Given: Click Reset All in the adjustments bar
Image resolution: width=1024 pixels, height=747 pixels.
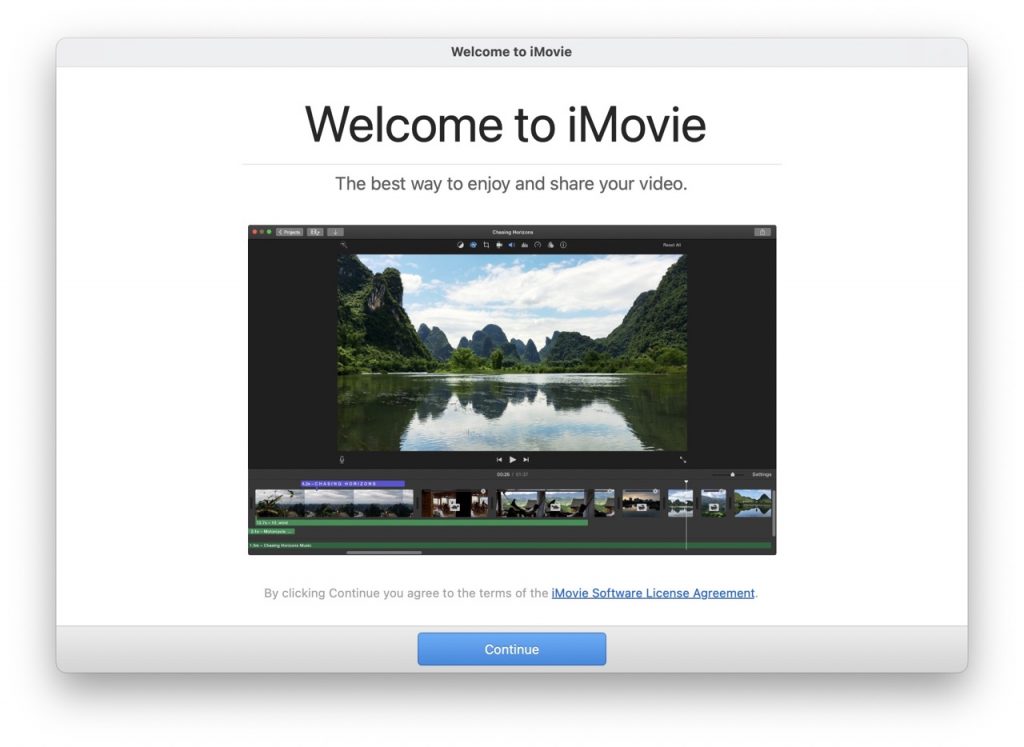Looking at the screenshot, I should tap(673, 244).
